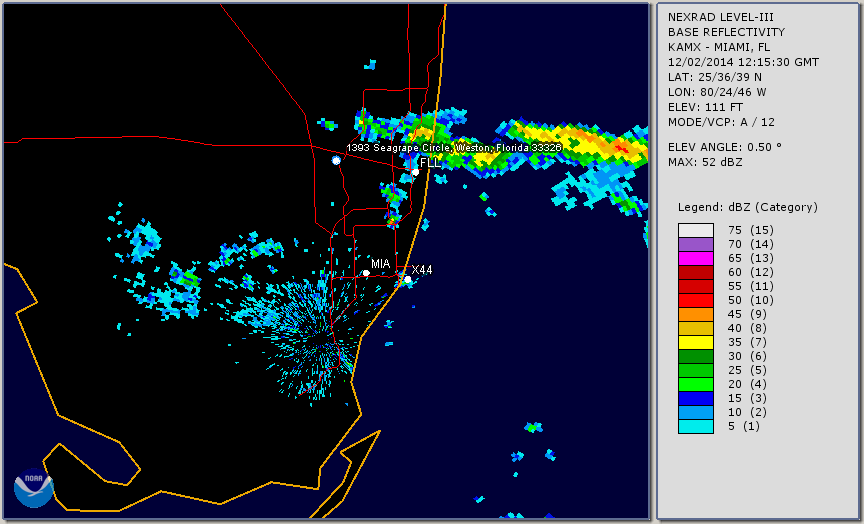Select the 50 dBZ bright red swatch

(x=695, y=300)
